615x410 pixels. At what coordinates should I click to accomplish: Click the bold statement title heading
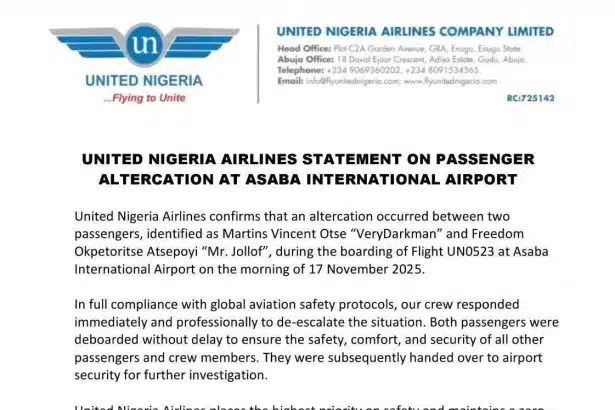click(307, 170)
